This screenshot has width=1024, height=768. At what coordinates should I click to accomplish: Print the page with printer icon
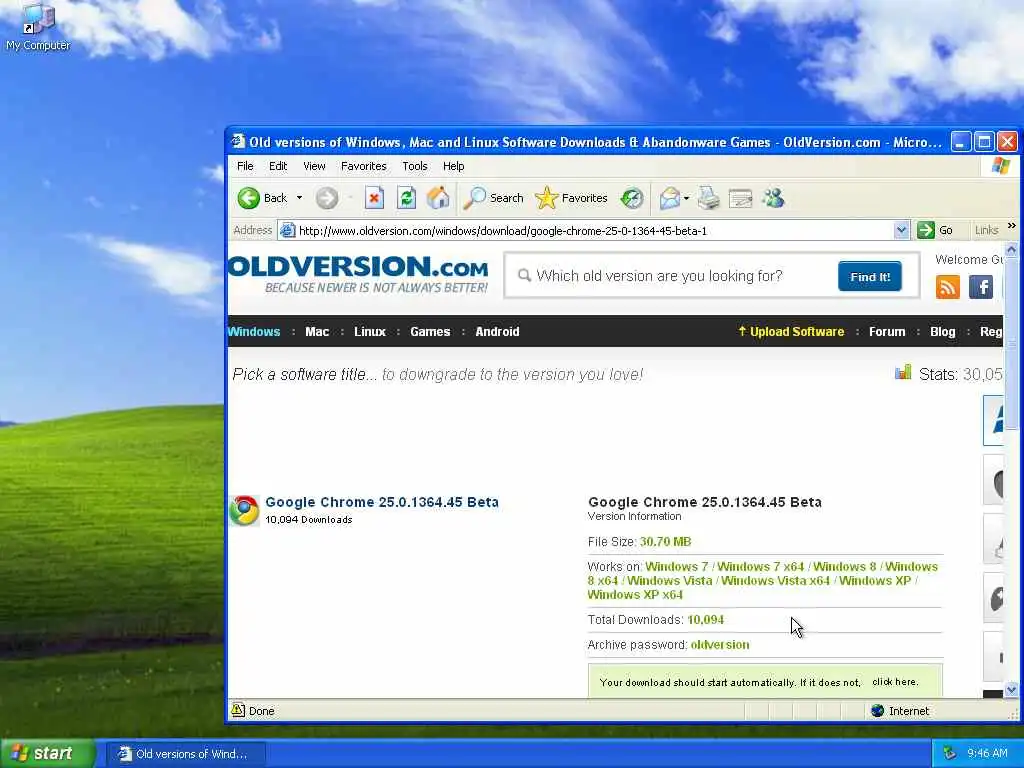(x=709, y=198)
